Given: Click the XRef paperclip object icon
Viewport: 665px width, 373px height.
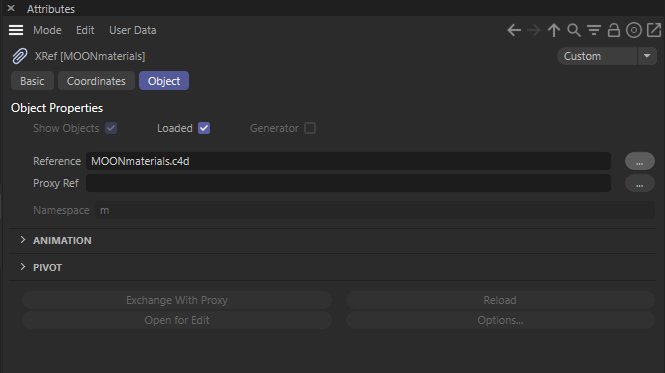Looking at the screenshot, I should (x=20, y=56).
